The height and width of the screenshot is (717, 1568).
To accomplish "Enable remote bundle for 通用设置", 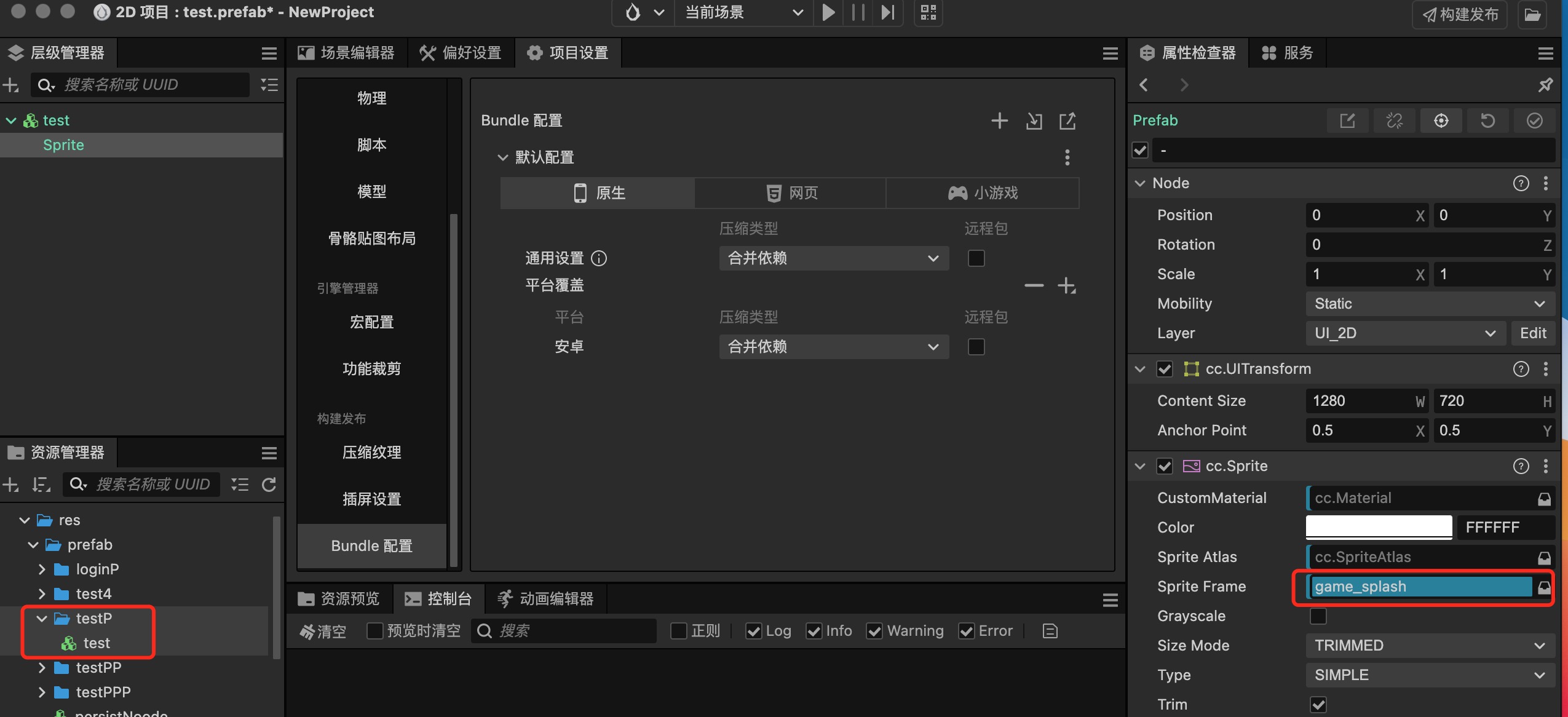I will point(976,258).
